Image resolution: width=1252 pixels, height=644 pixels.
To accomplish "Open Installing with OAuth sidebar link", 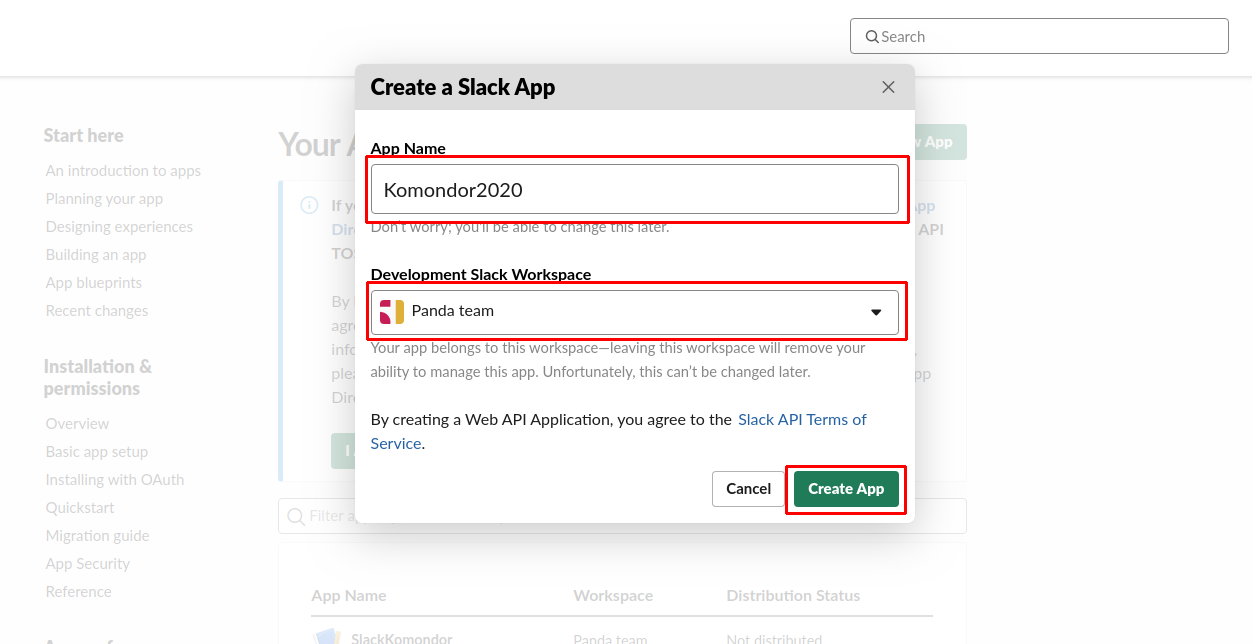I will pyautogui.click(x=115, y=480).
